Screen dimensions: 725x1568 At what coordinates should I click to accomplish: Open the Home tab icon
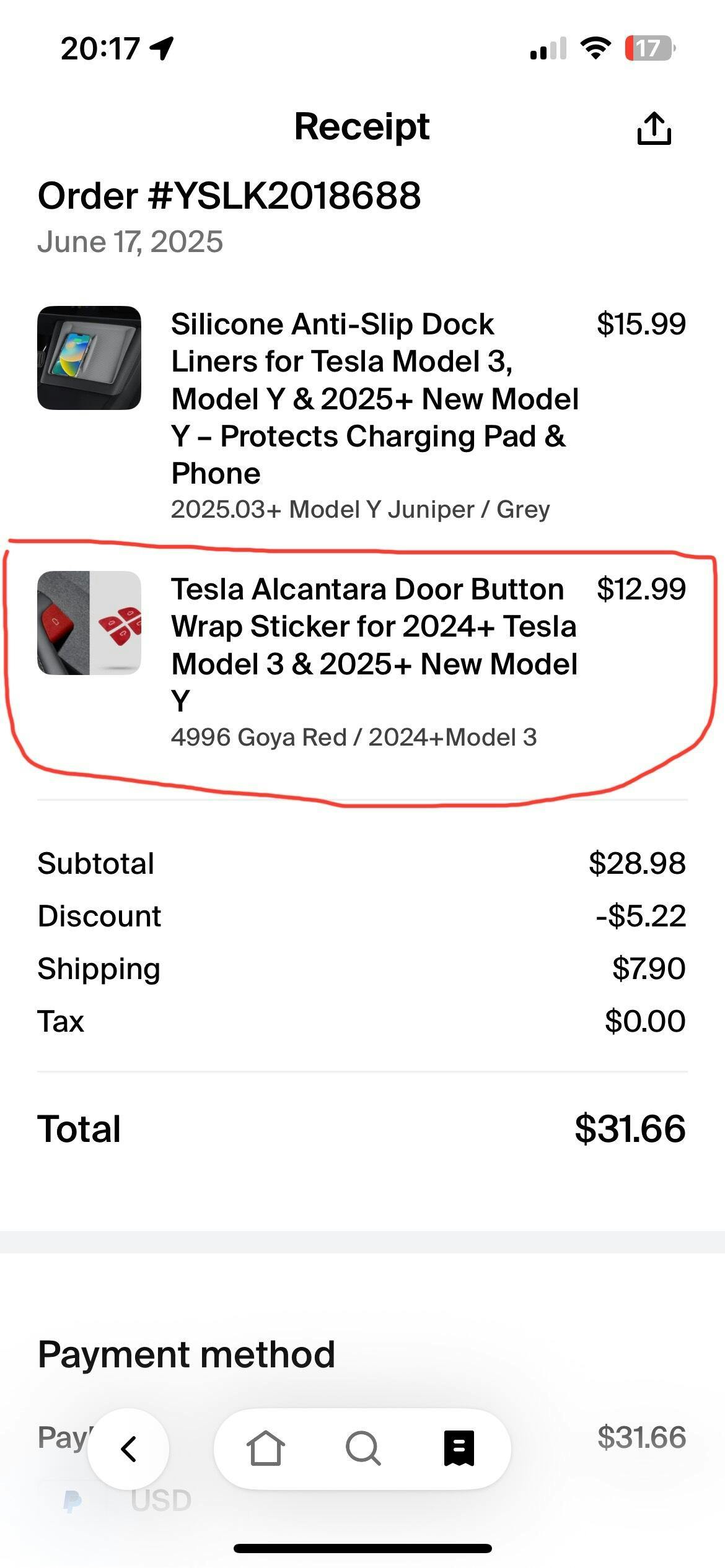click(266, 1448)
